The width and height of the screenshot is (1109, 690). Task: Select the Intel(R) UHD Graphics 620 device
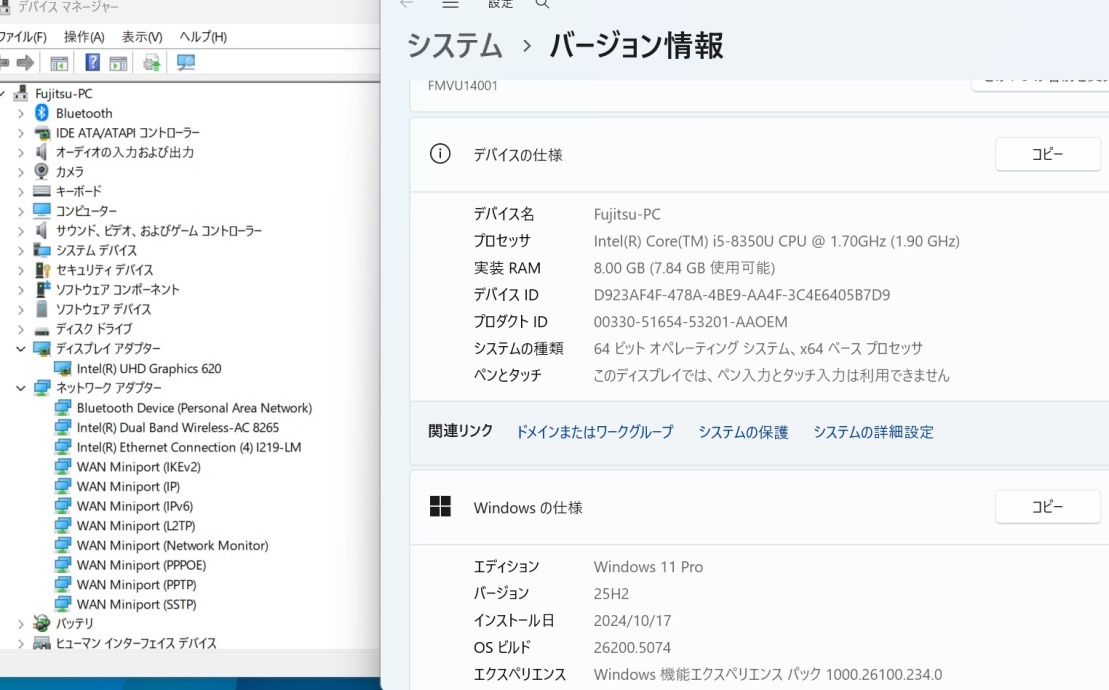[149, 368]
